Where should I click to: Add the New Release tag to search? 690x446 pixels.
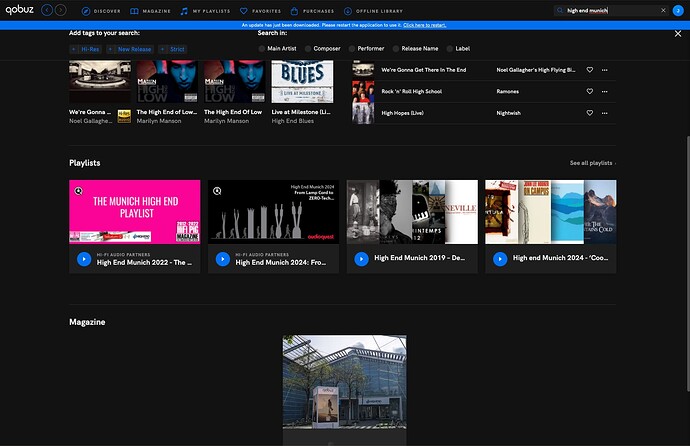coord(130,49)
